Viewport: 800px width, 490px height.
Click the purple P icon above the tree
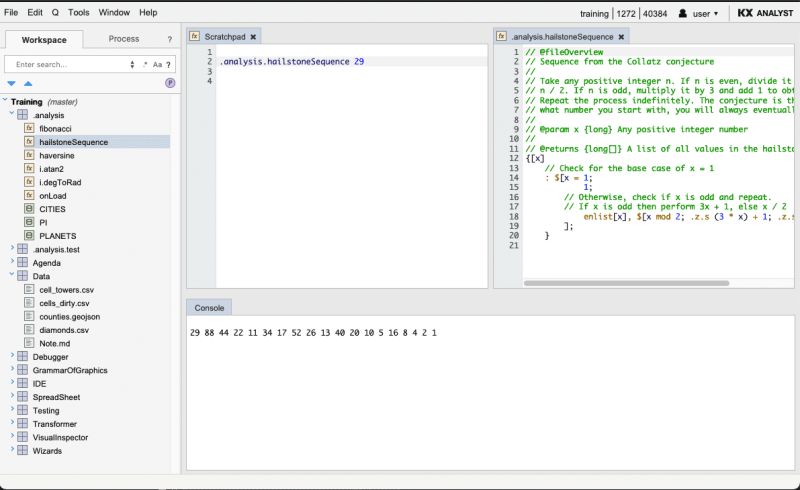click(170, 83)
